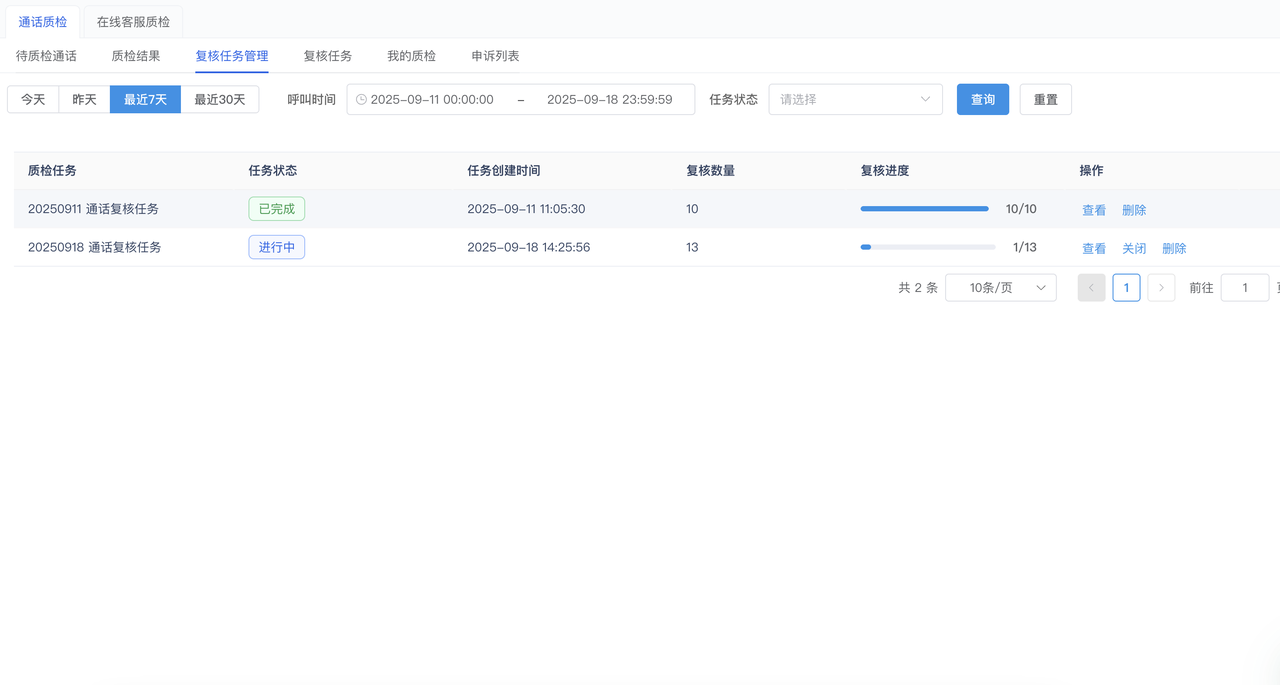Select the 今天 quick date filter
1280x685 pixels.
(x=33, y=100)
